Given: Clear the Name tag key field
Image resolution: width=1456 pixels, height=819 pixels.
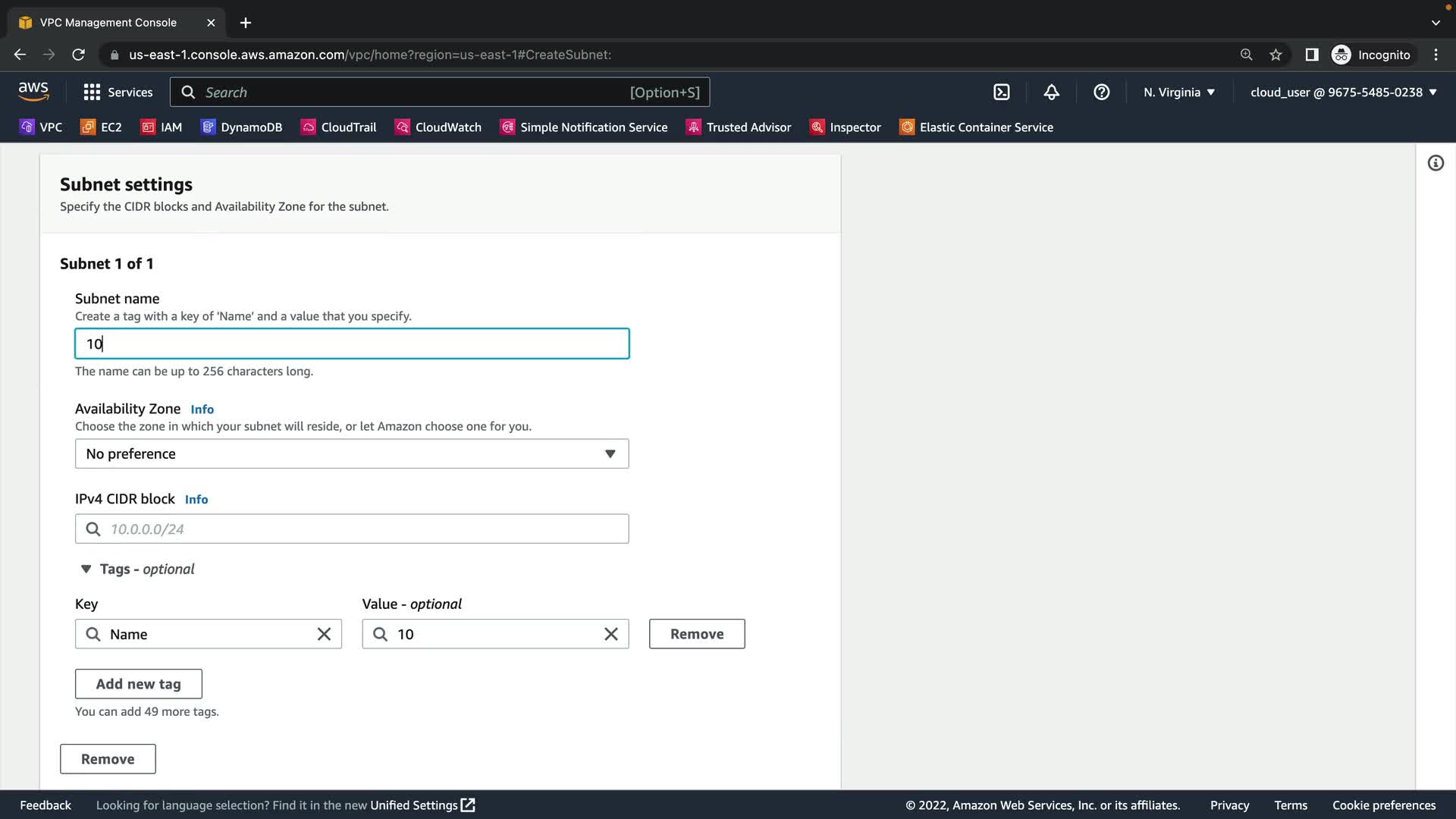Looking at the screenshot, I should [324, 634].
